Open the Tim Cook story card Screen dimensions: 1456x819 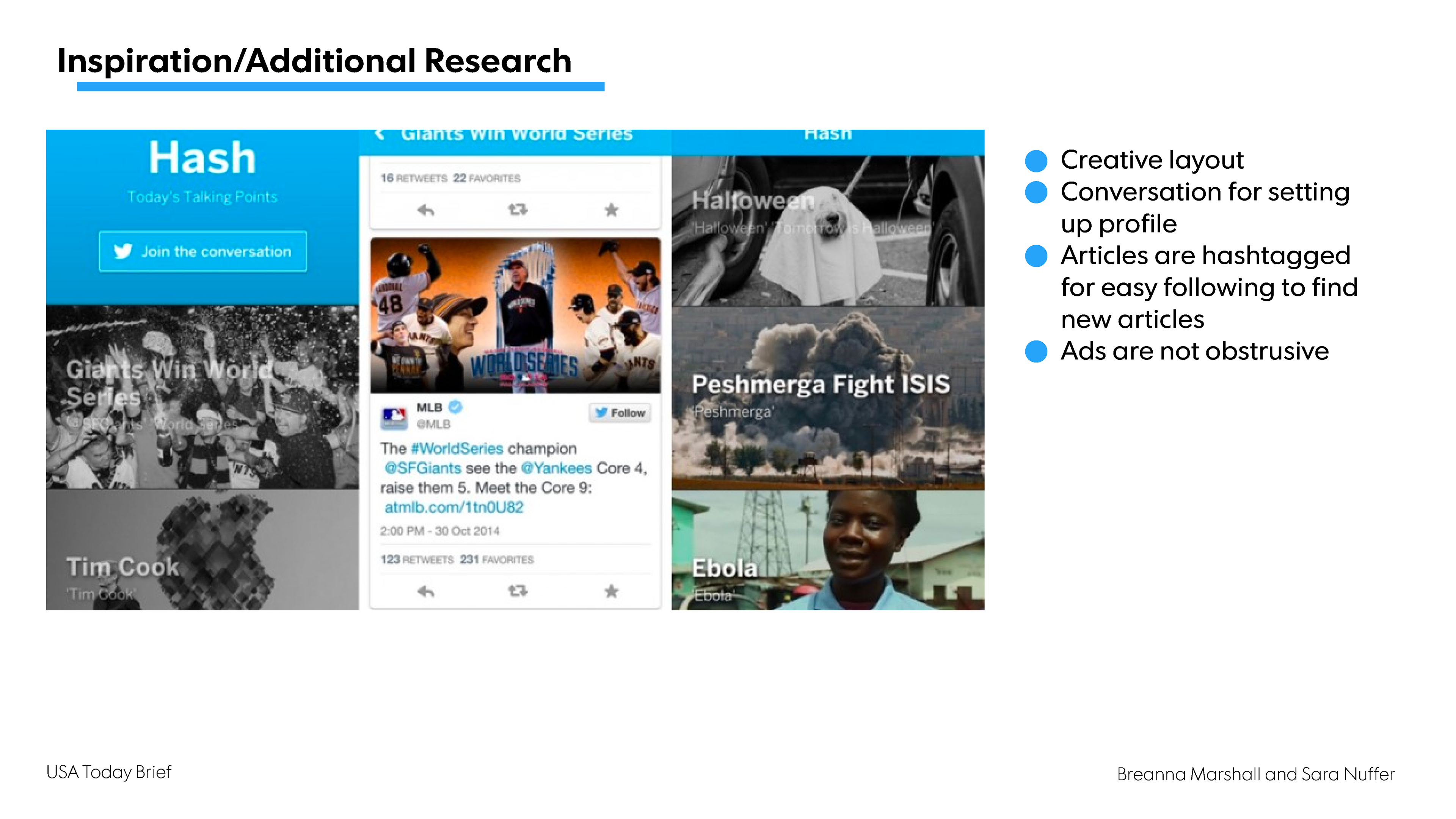[202, 549]
